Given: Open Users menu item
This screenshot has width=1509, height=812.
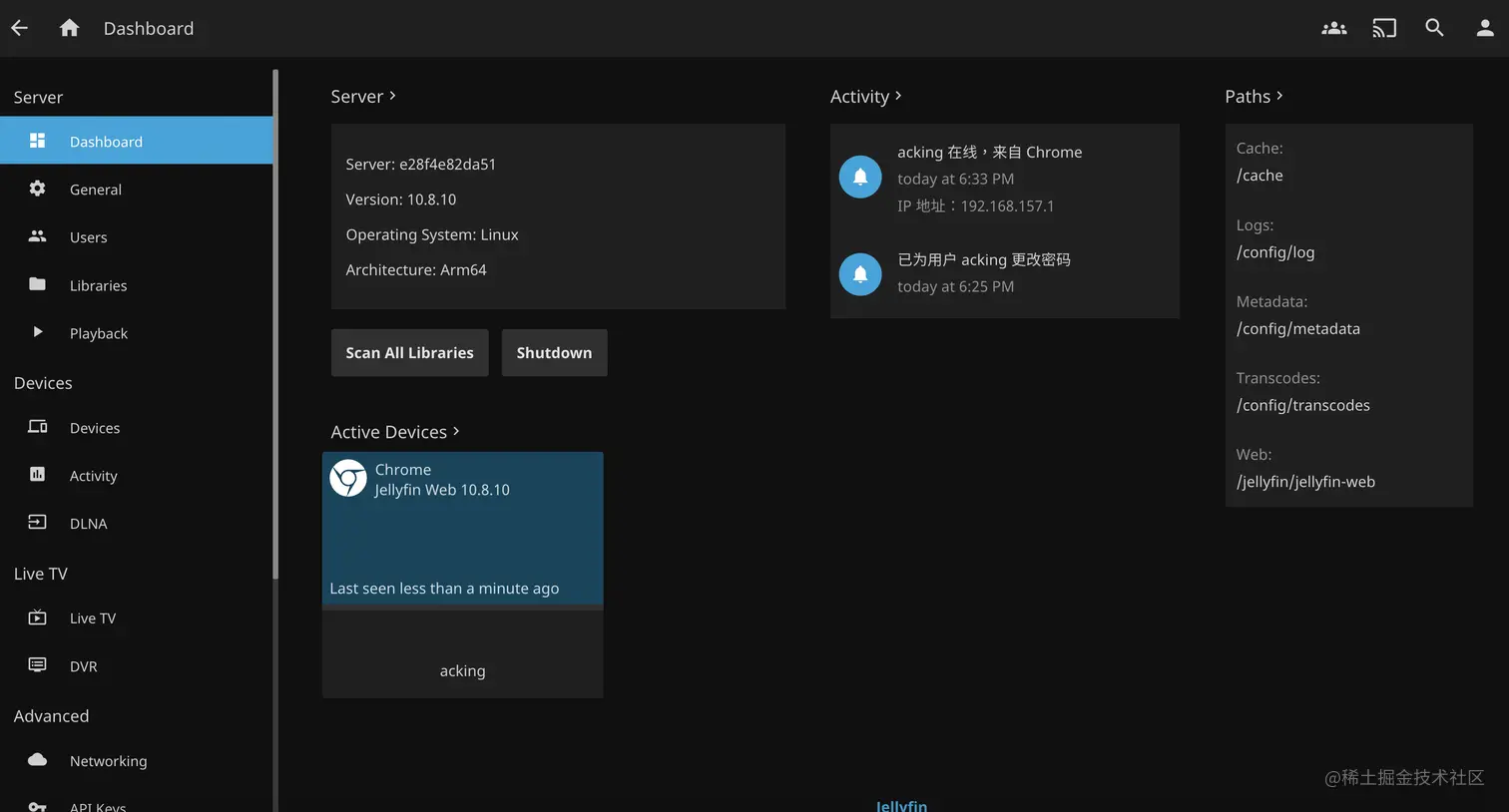Looking at the screenshot, I should [x=137, y=236].
